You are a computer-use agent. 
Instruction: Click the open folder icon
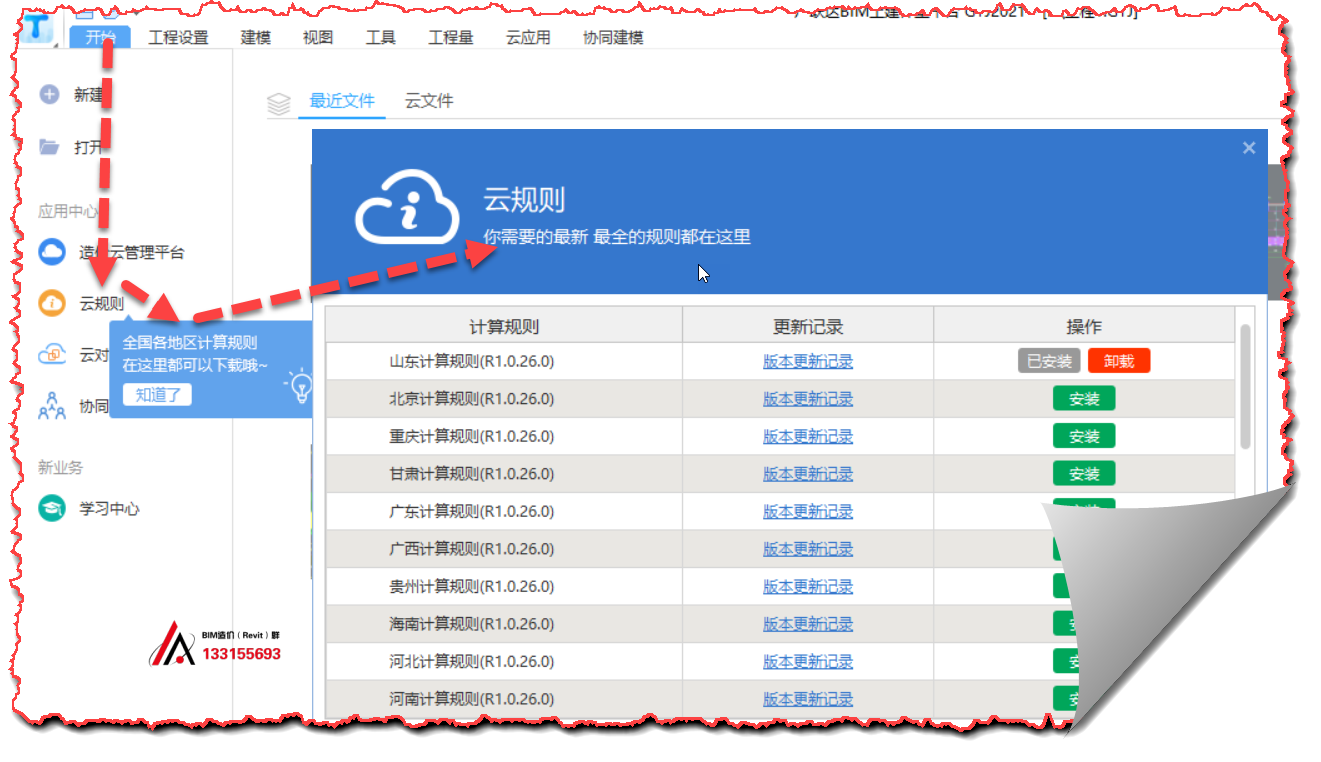coord(49,147)
